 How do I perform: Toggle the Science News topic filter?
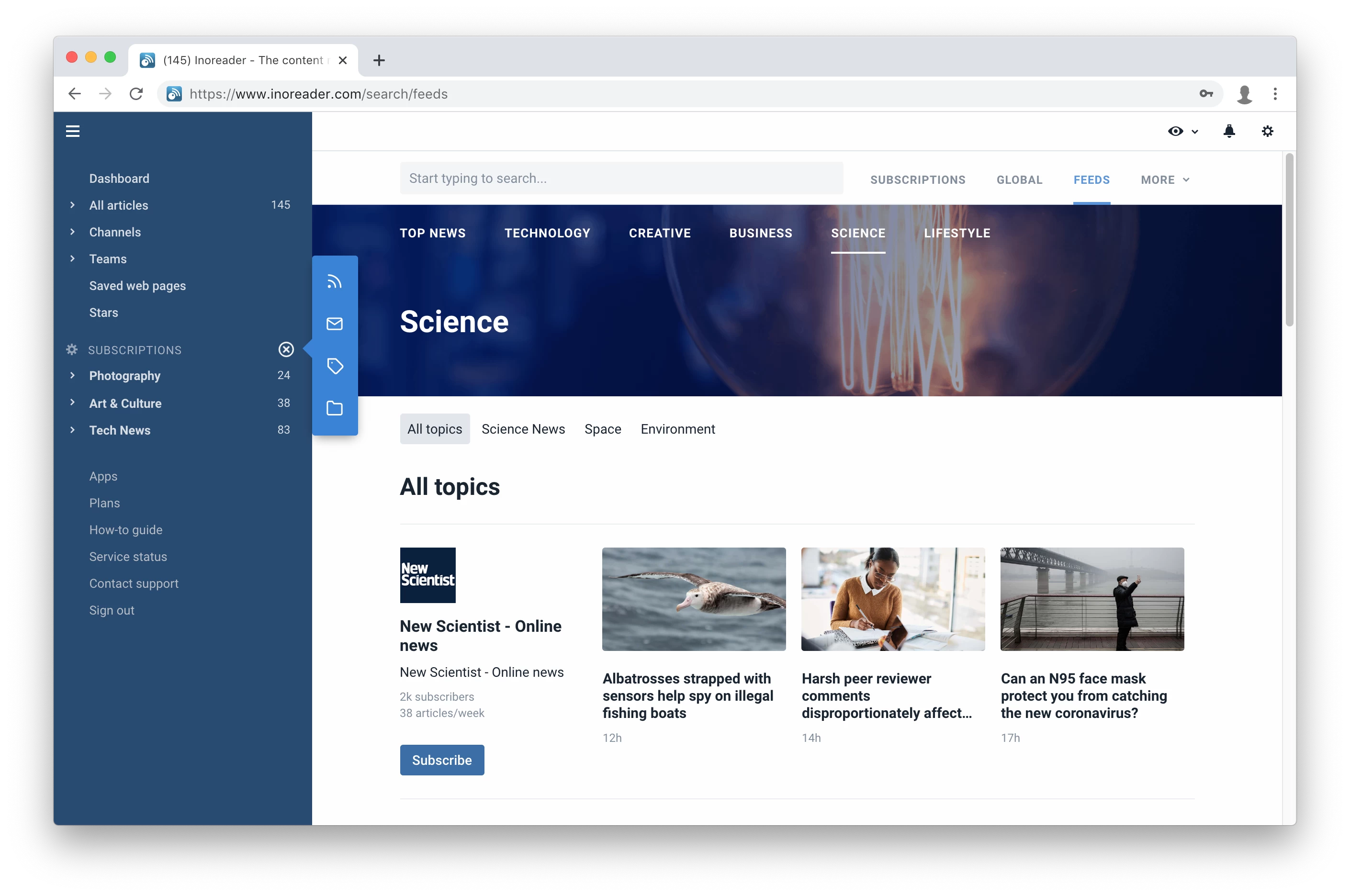tap(523, 428)
